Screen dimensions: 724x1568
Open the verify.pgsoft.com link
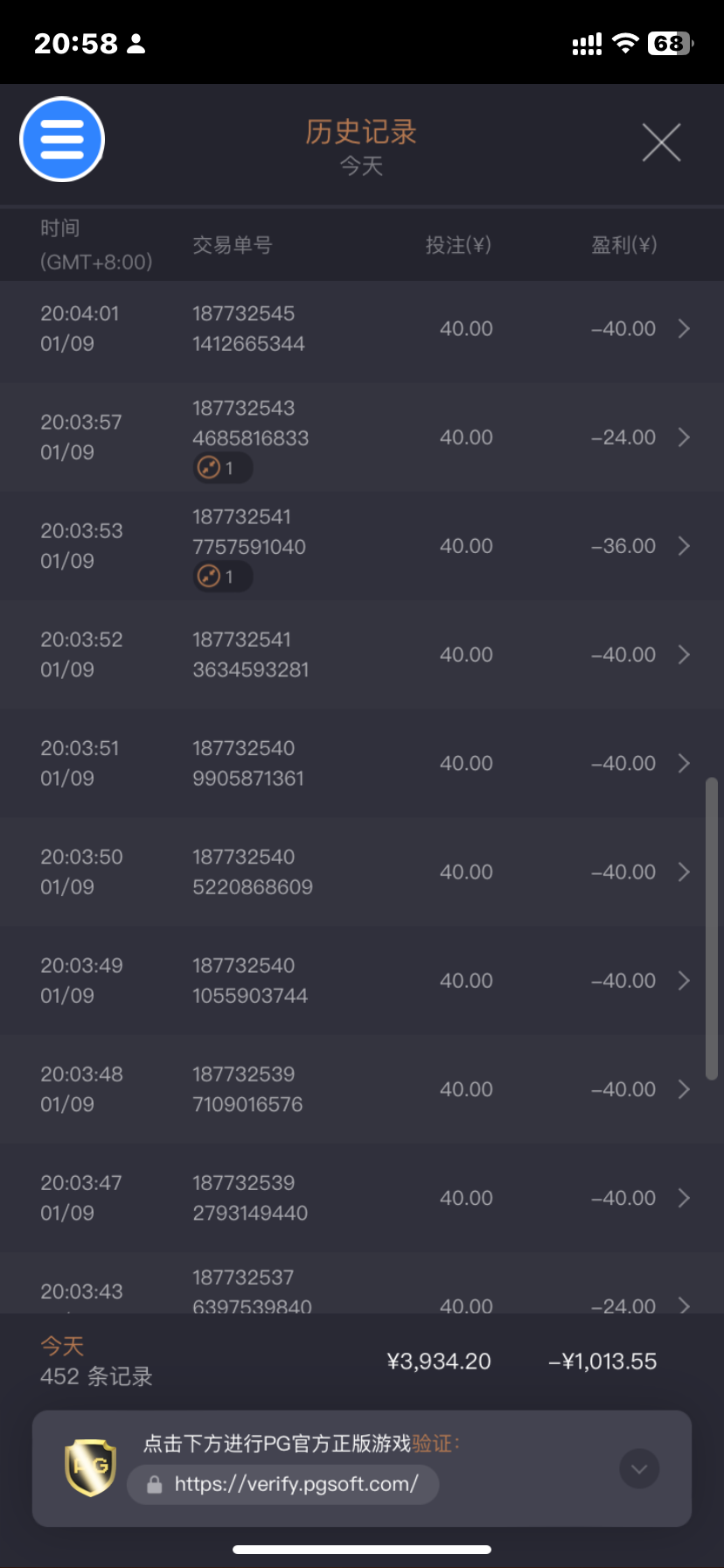tap(296, 1484)
